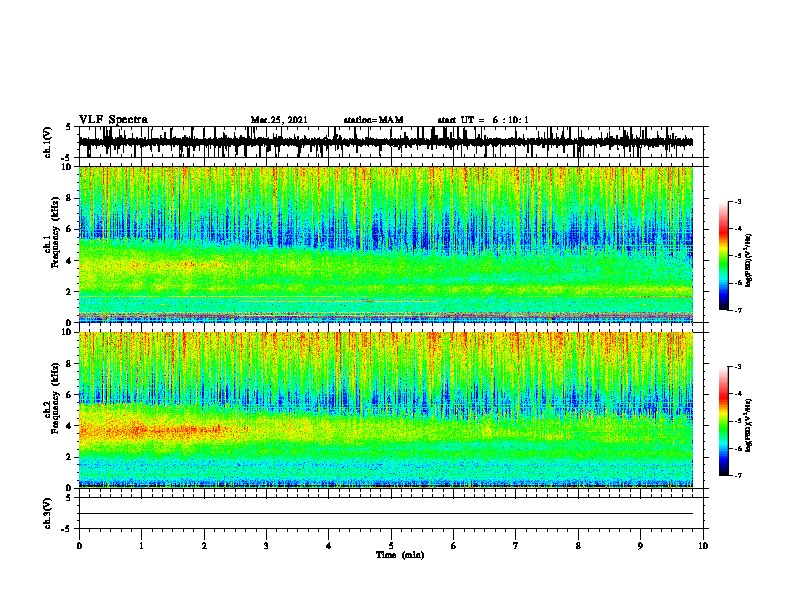
Task: Click the "-7" label below ch.2 color bar
Action: pyautogui.click(x=738, y=476)
